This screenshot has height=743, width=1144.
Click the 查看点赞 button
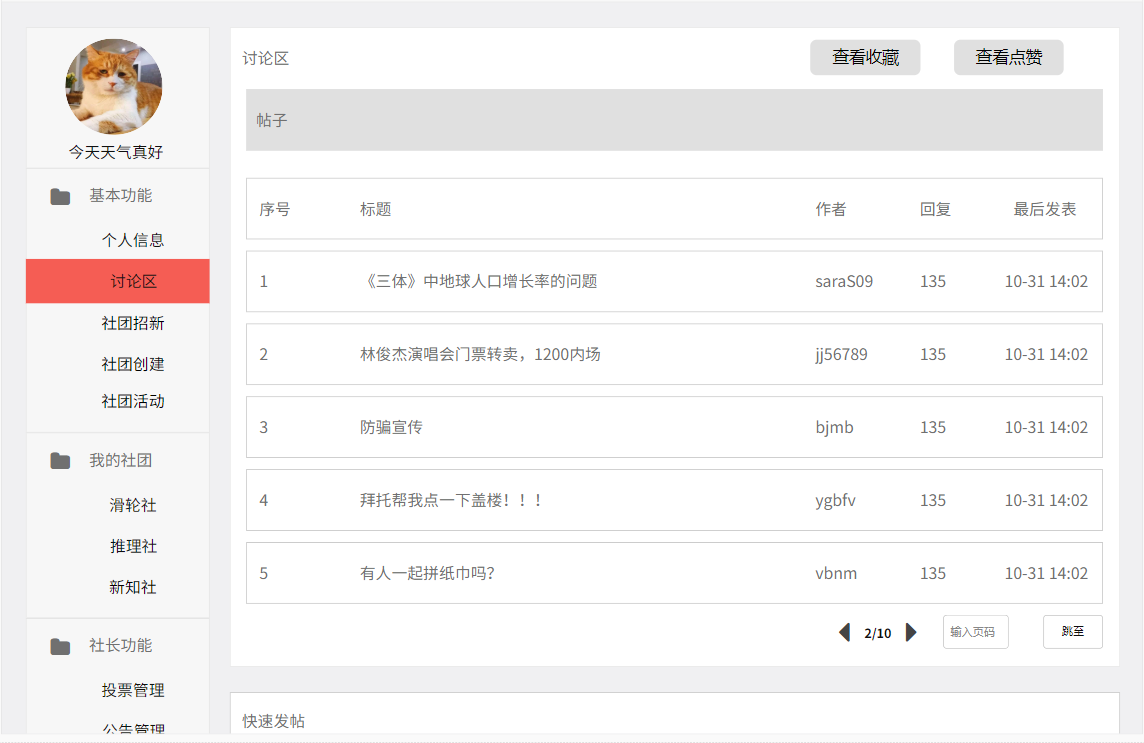(x=1008, y=57)
